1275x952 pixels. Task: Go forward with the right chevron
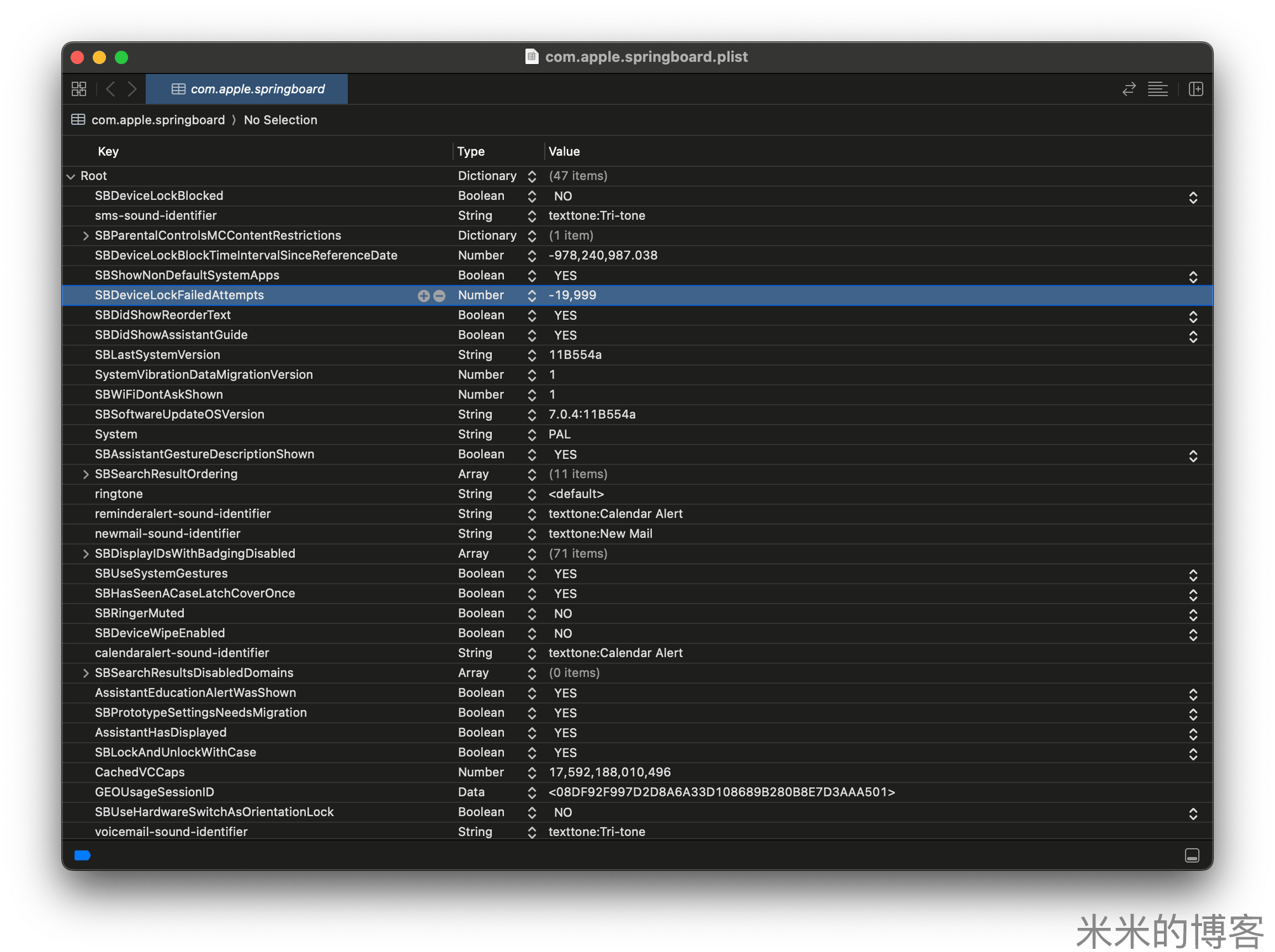(132, 89)
